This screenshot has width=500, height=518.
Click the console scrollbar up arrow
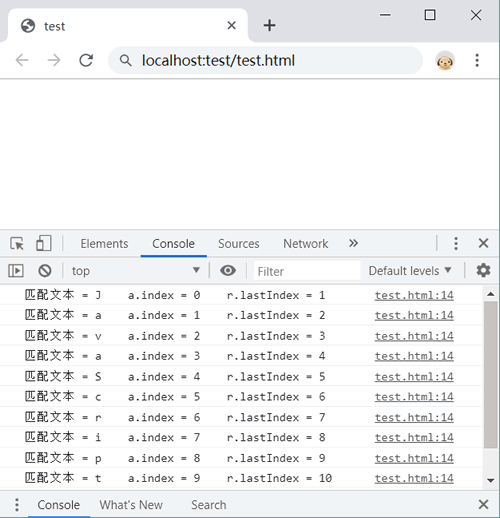pyautogui.click(x=490, y=294)
